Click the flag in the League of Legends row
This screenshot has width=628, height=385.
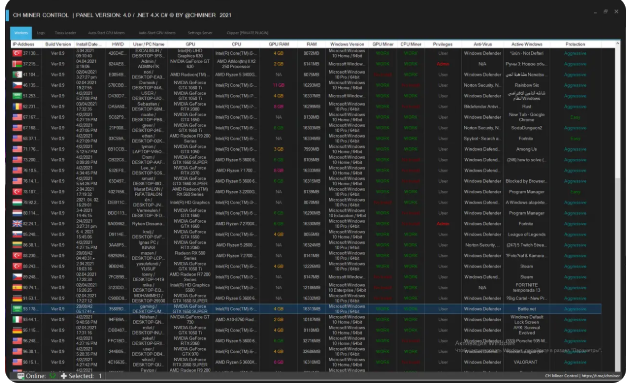17,234
